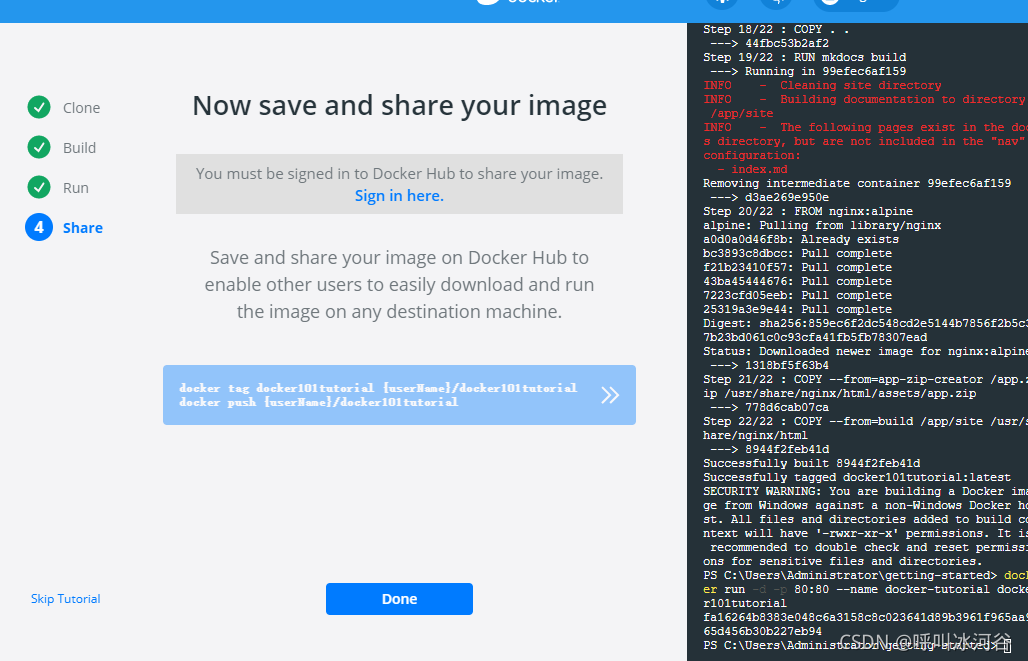Click terminal line 'Successfully built 8944f2feb41d'

(812, 463)
